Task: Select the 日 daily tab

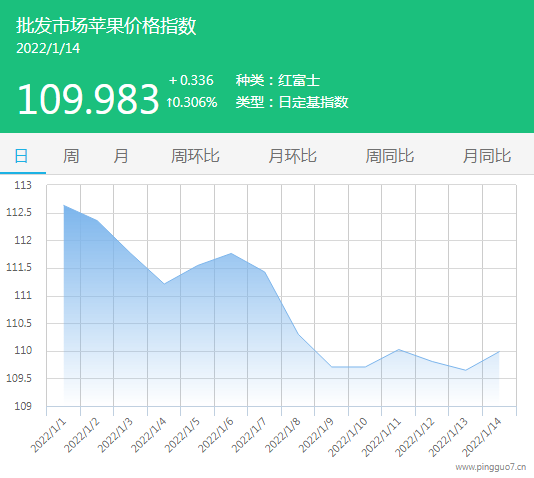Action: coord(21,156)
